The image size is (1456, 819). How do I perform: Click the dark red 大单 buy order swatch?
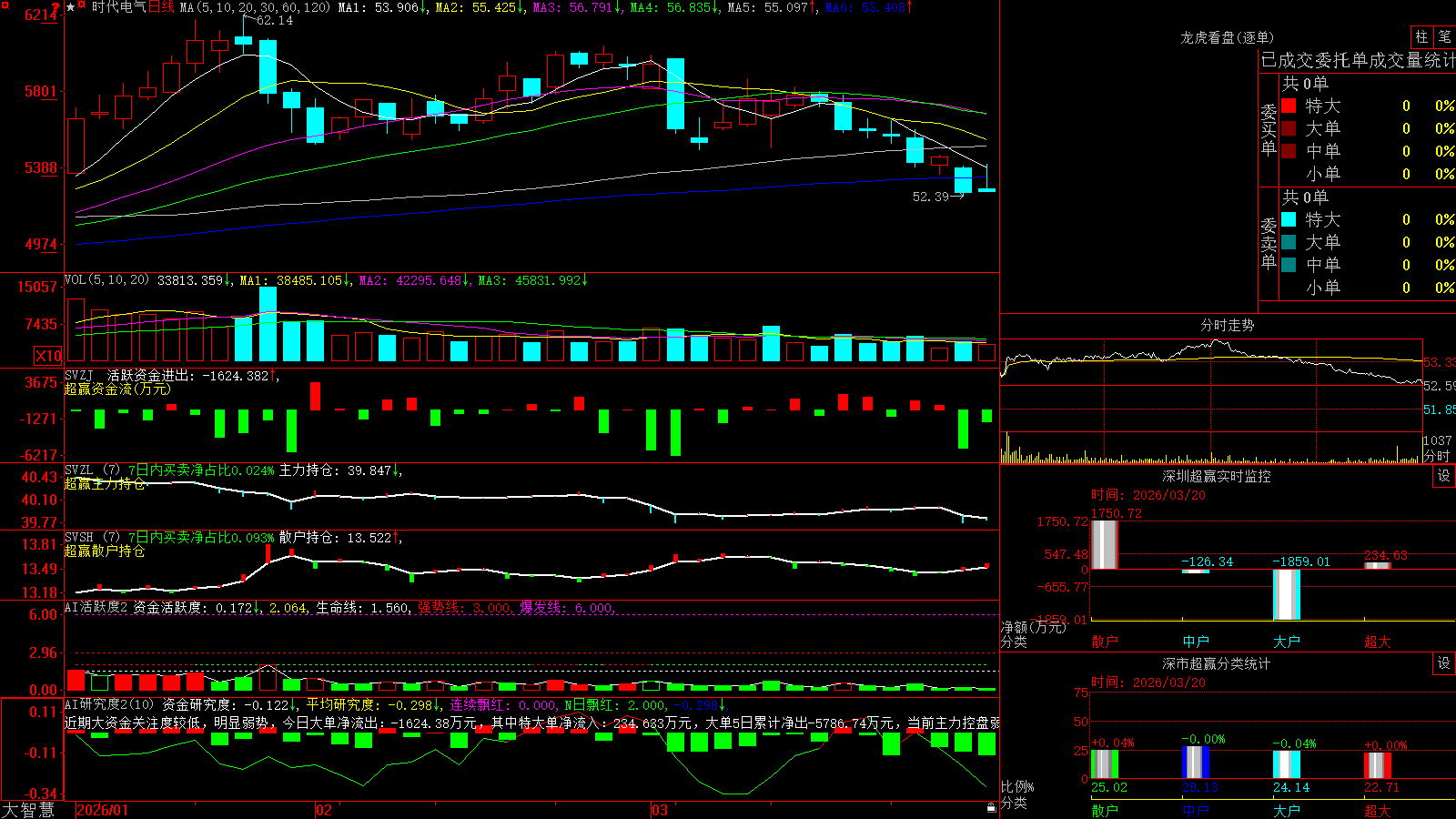tap(1289, 128)
